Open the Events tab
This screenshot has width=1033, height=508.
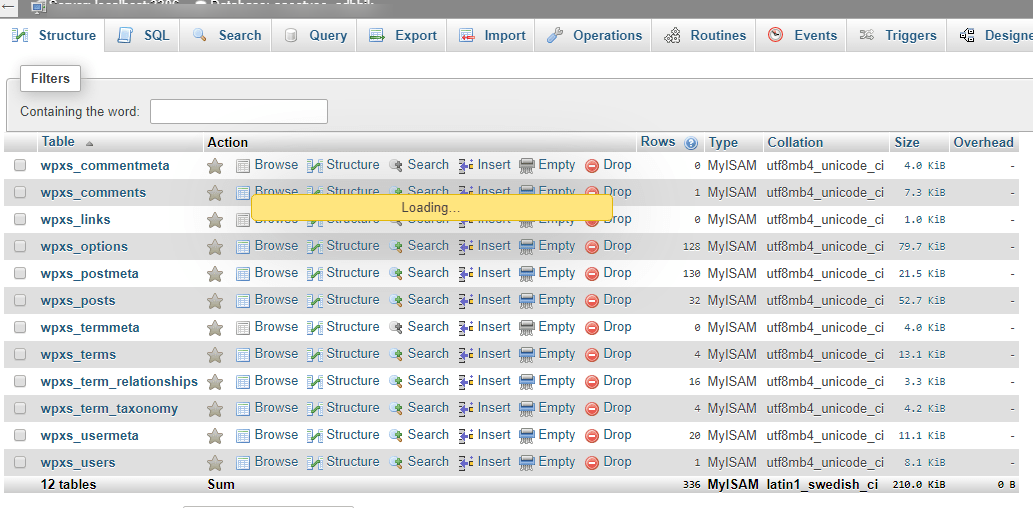802,36
